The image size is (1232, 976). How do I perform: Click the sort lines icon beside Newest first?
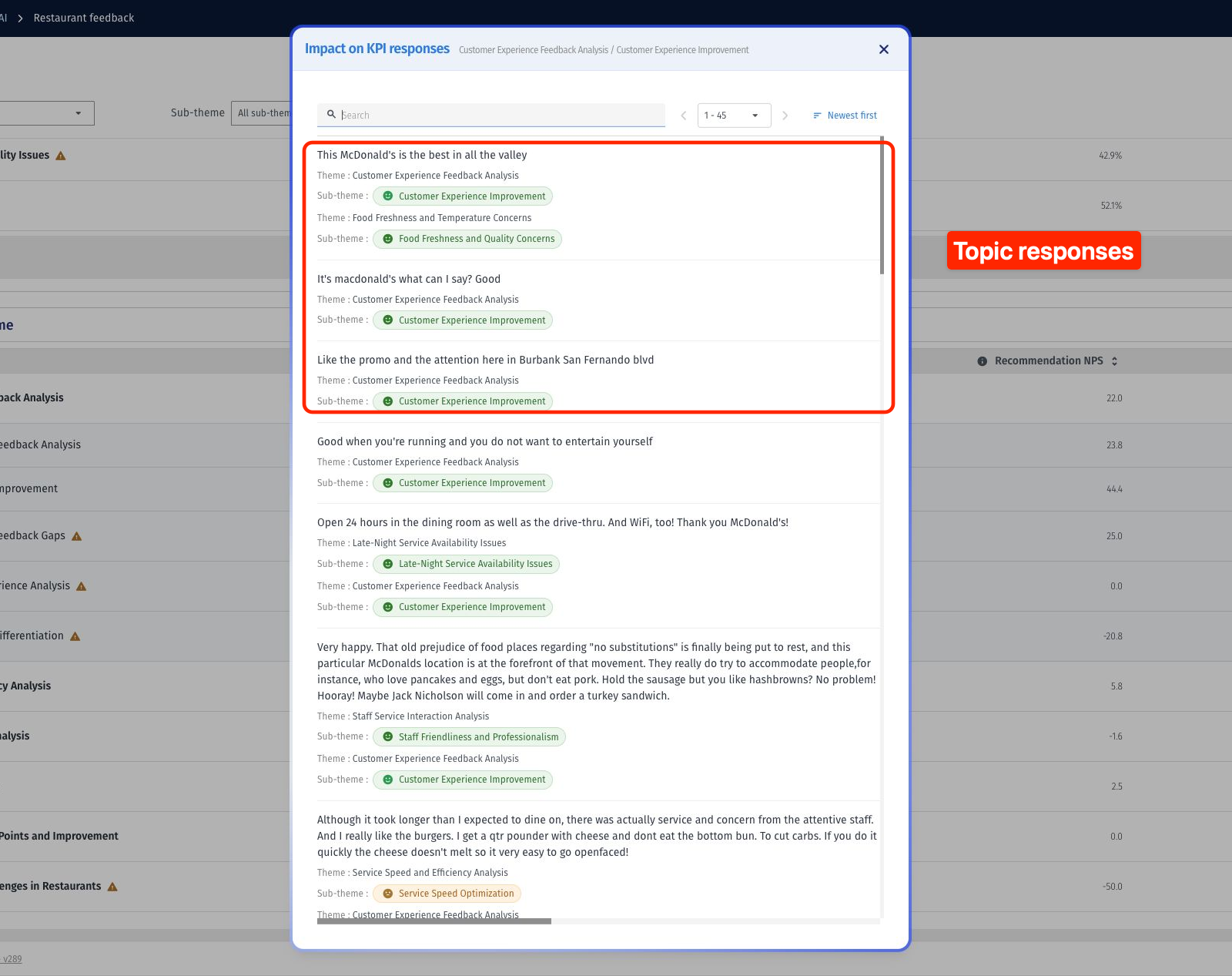click(817, 116)
